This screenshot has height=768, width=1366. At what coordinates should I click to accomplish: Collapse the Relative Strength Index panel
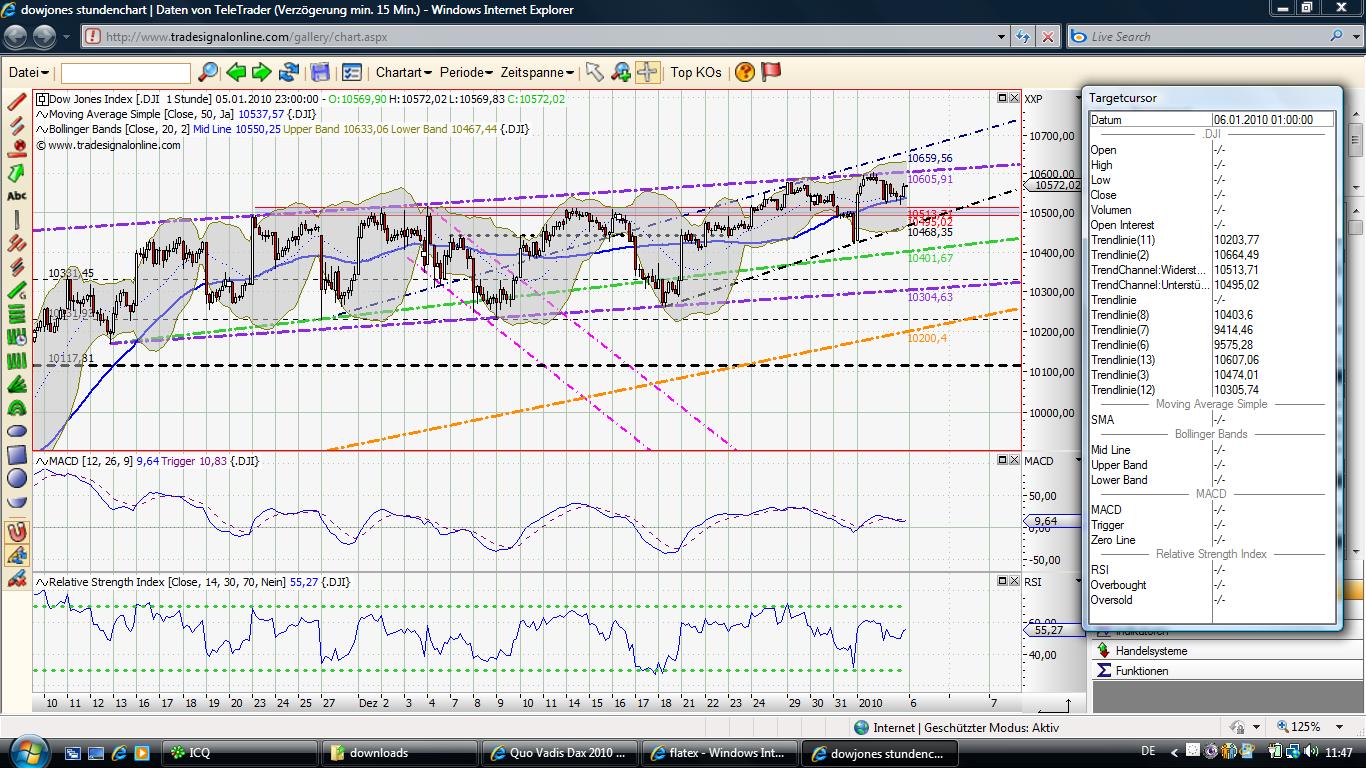1003,581
